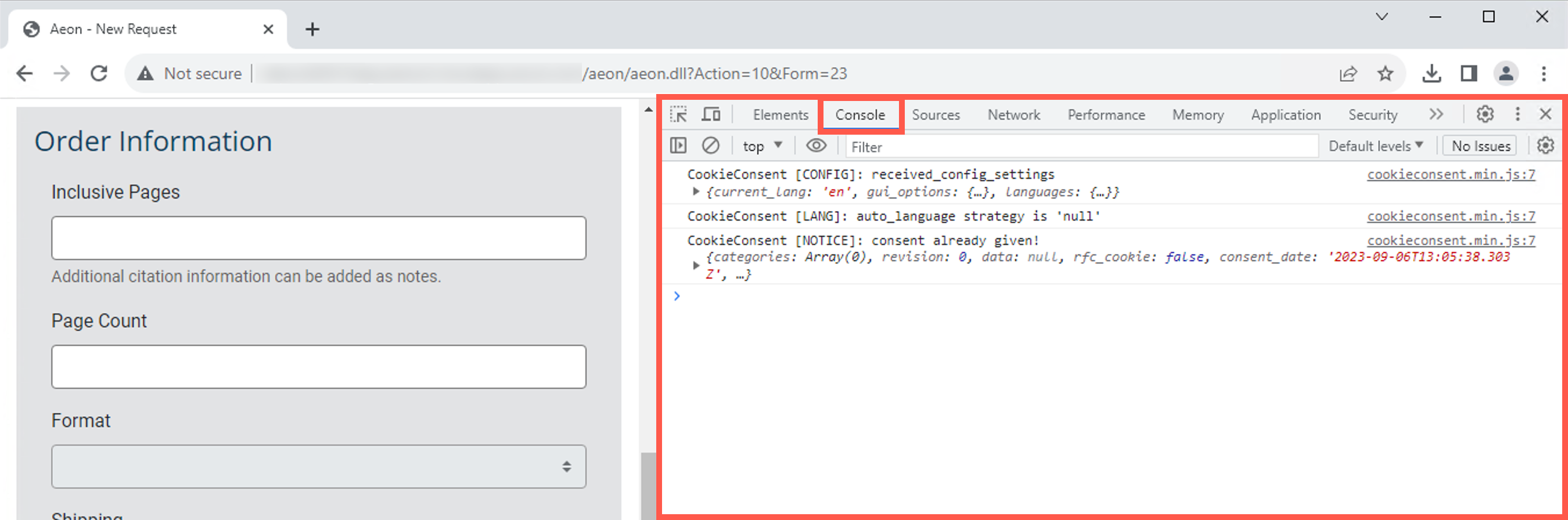Viewport: 1568px width, 520px height.
Task: Switch to the Network tab
Action: [x=1013, y=115]
